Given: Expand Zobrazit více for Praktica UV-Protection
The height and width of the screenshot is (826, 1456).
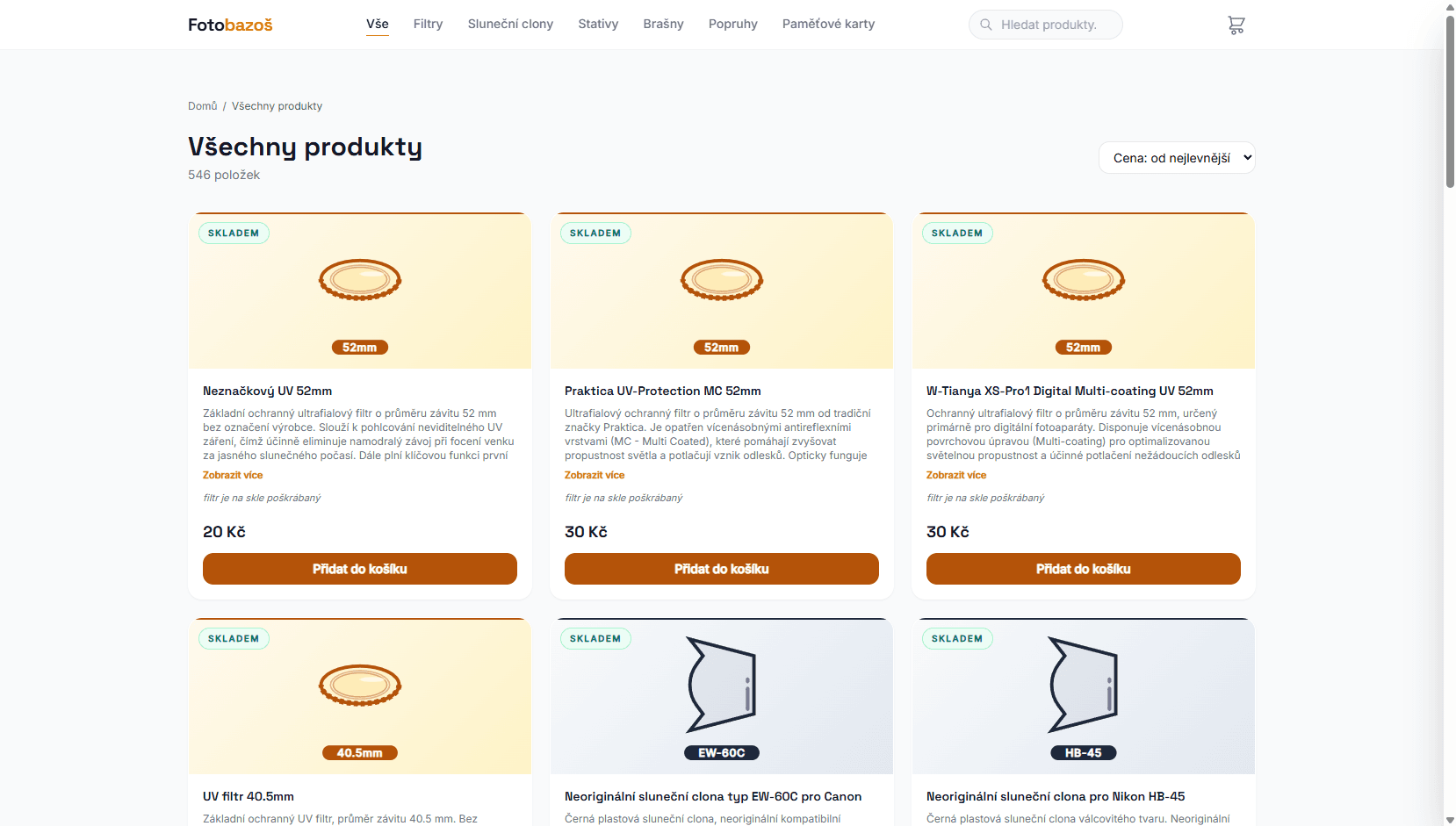Looking at the screenshot, I should point(595,475).
